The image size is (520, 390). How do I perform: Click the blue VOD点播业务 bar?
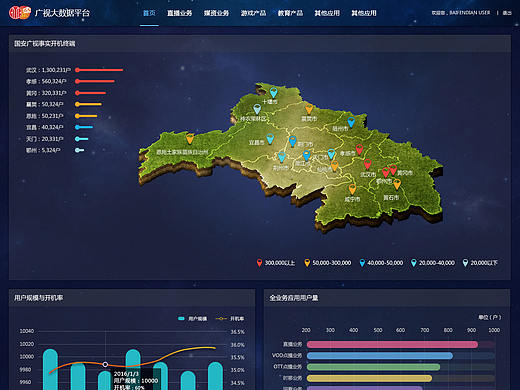coord(380,356)
